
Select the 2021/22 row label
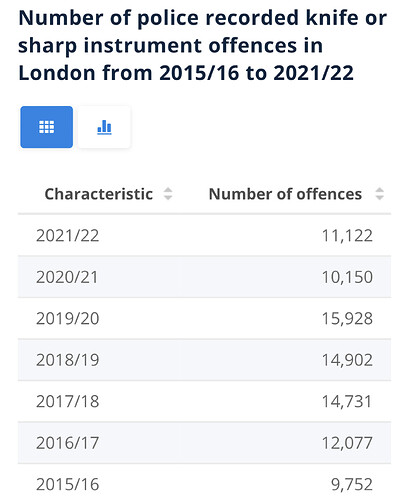68,236
